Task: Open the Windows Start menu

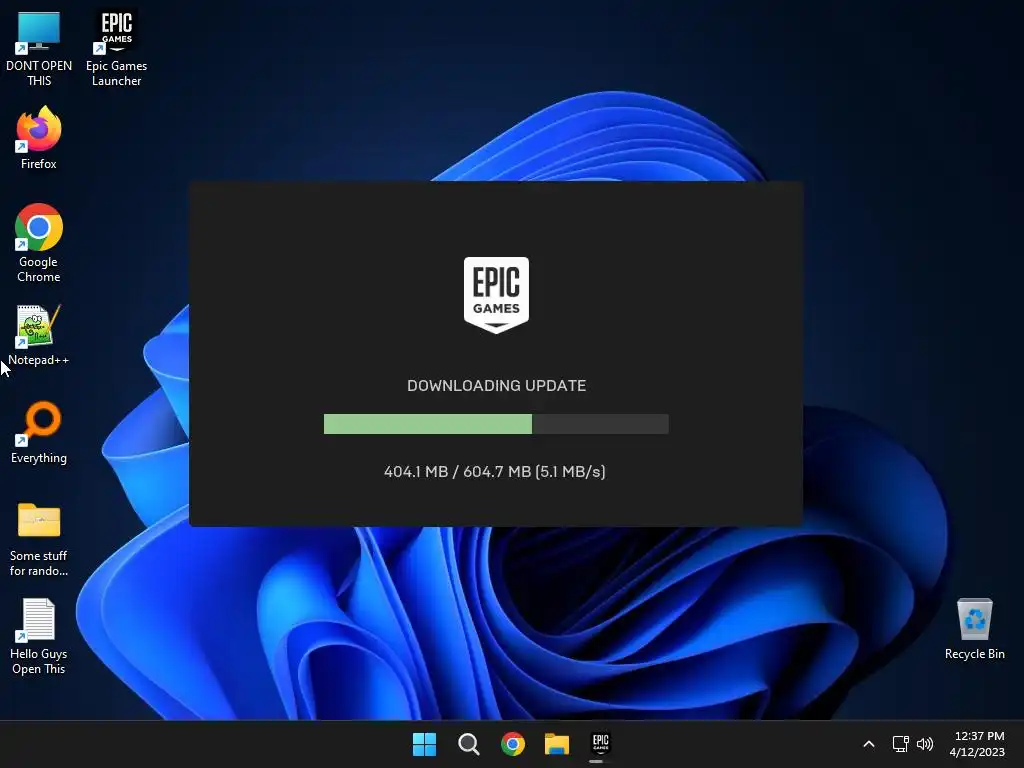Action: point(424,744)
